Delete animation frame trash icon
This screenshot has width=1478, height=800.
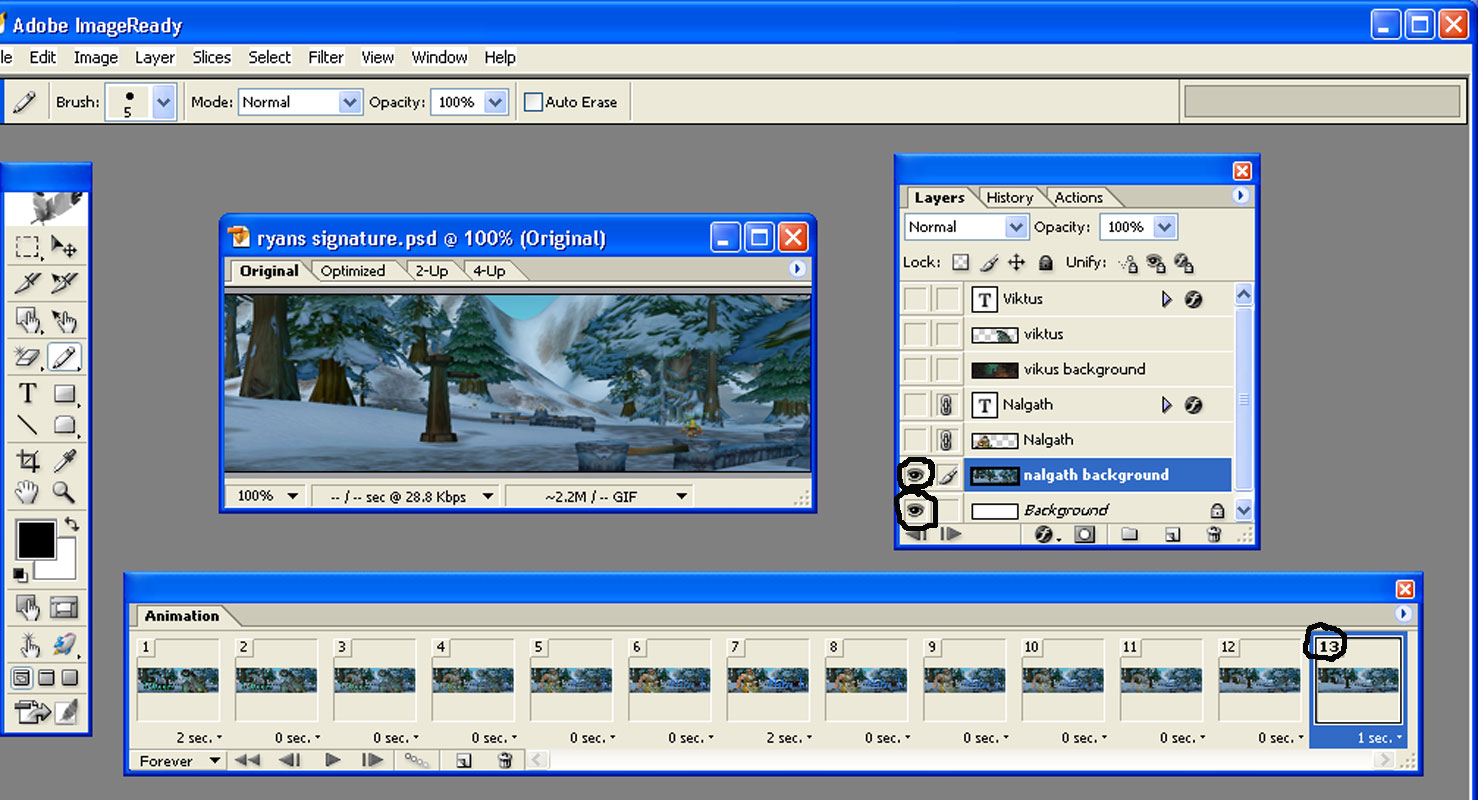[x=506, y=761]
